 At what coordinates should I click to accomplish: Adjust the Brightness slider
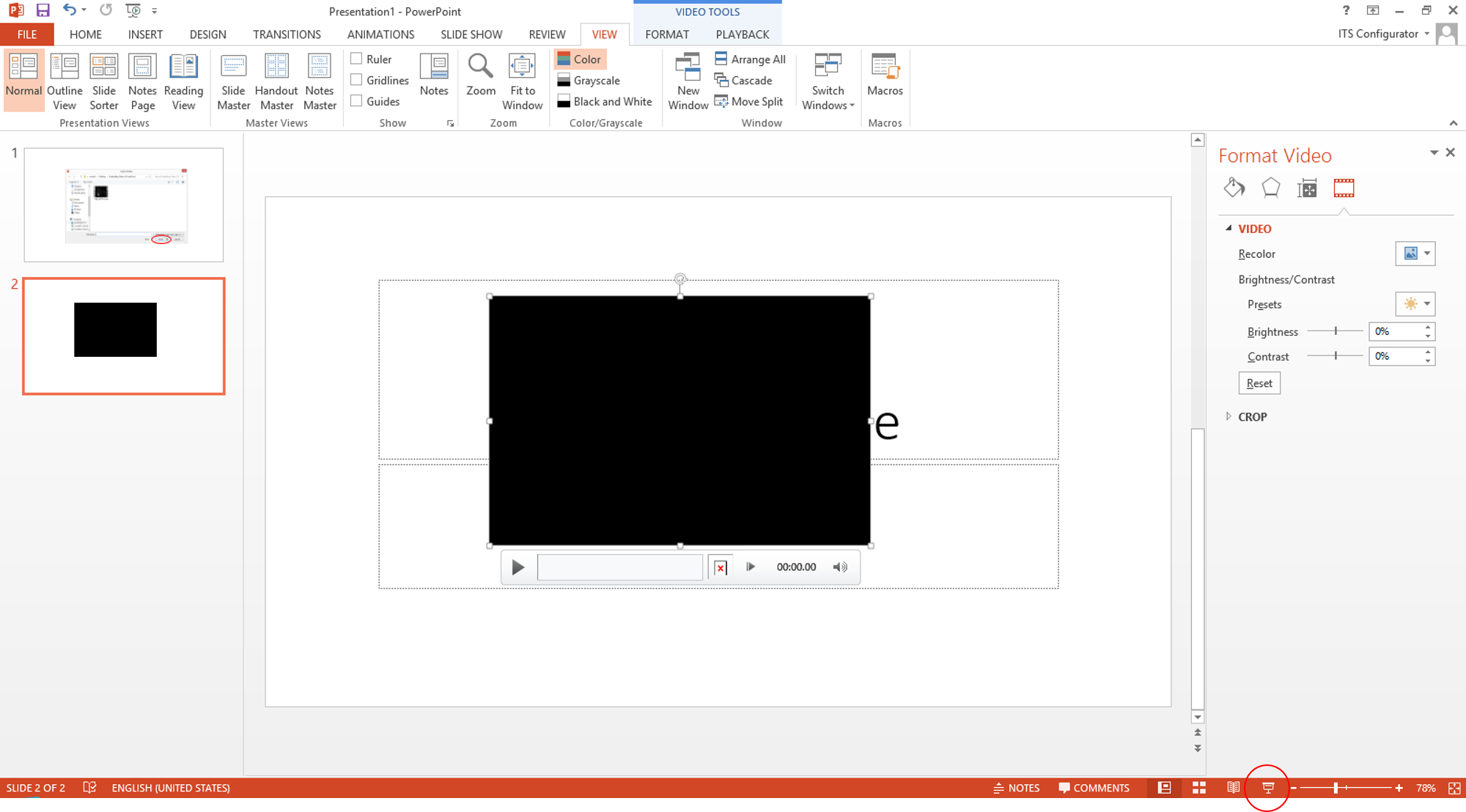point(1336,331)
